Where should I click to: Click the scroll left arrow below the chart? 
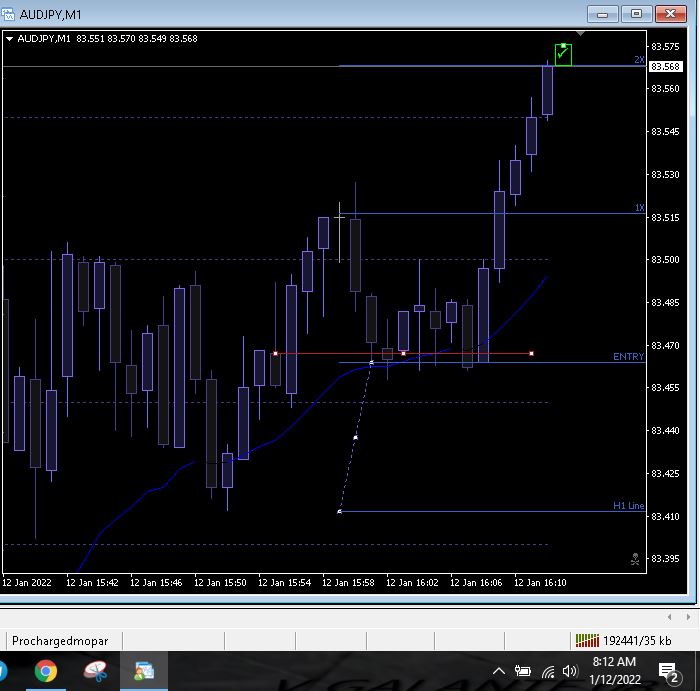669,617
